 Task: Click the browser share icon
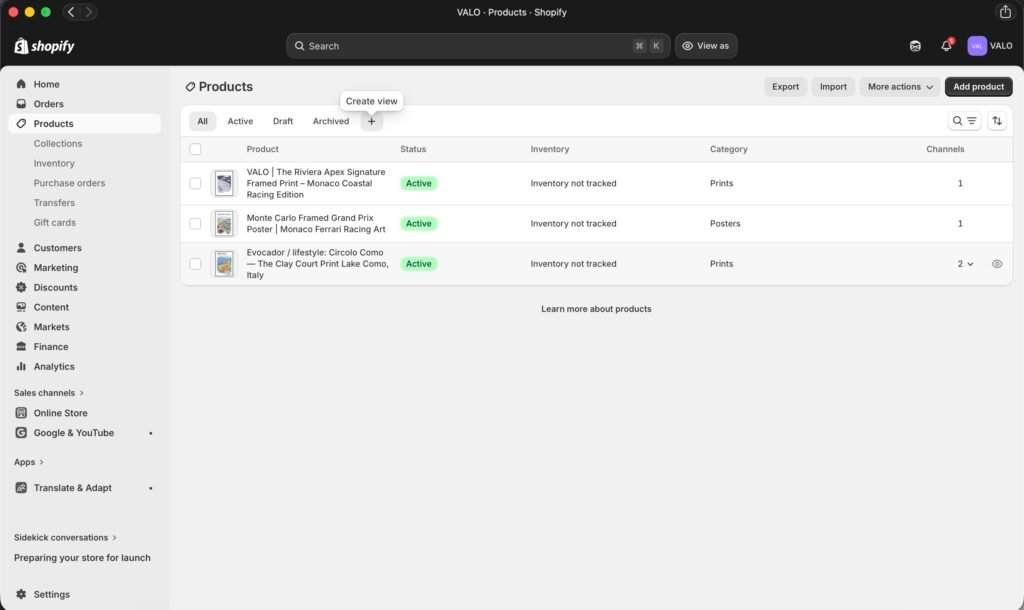coord(1005,12)
